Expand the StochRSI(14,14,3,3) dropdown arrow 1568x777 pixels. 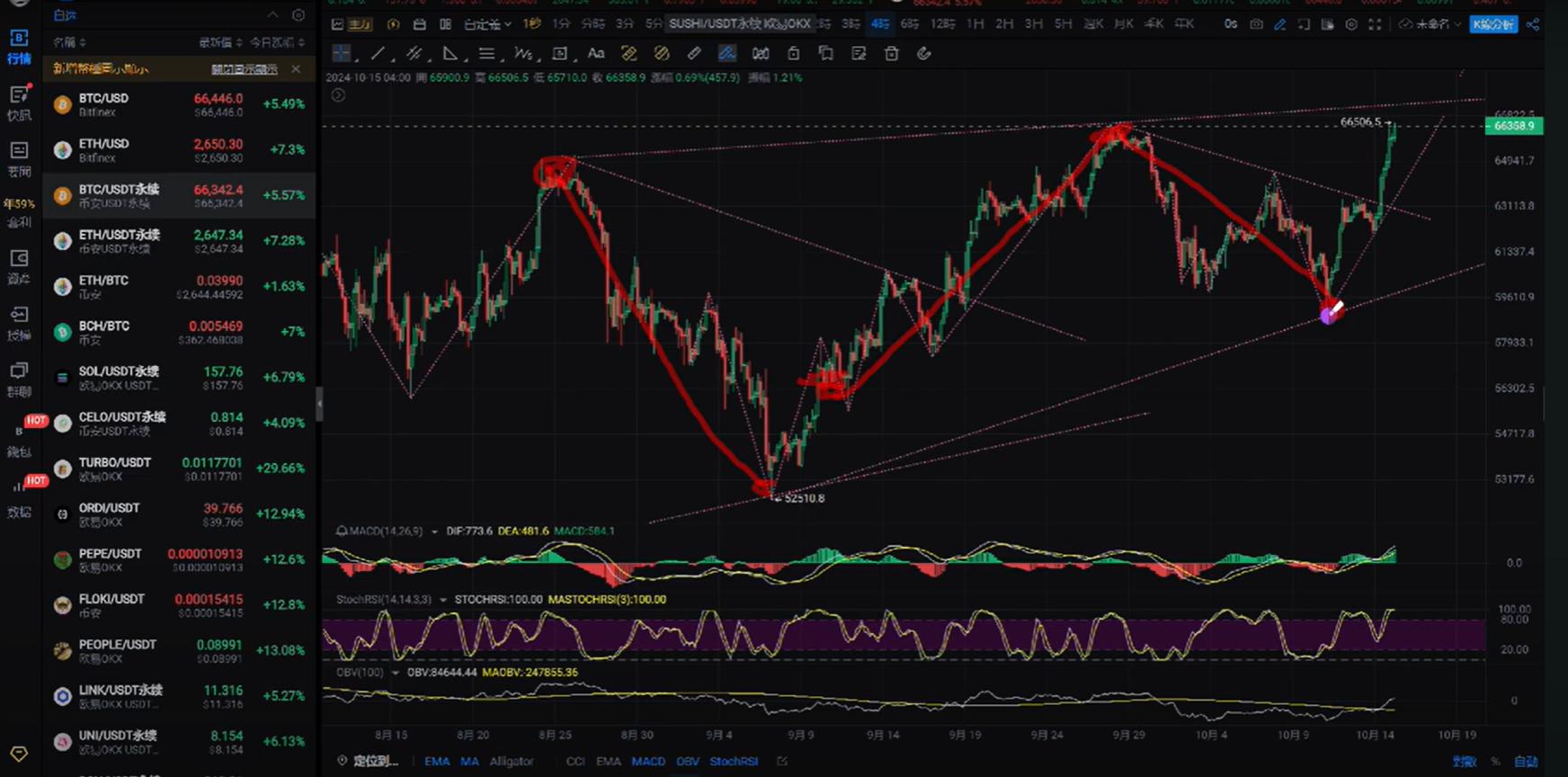pos(443,600)
